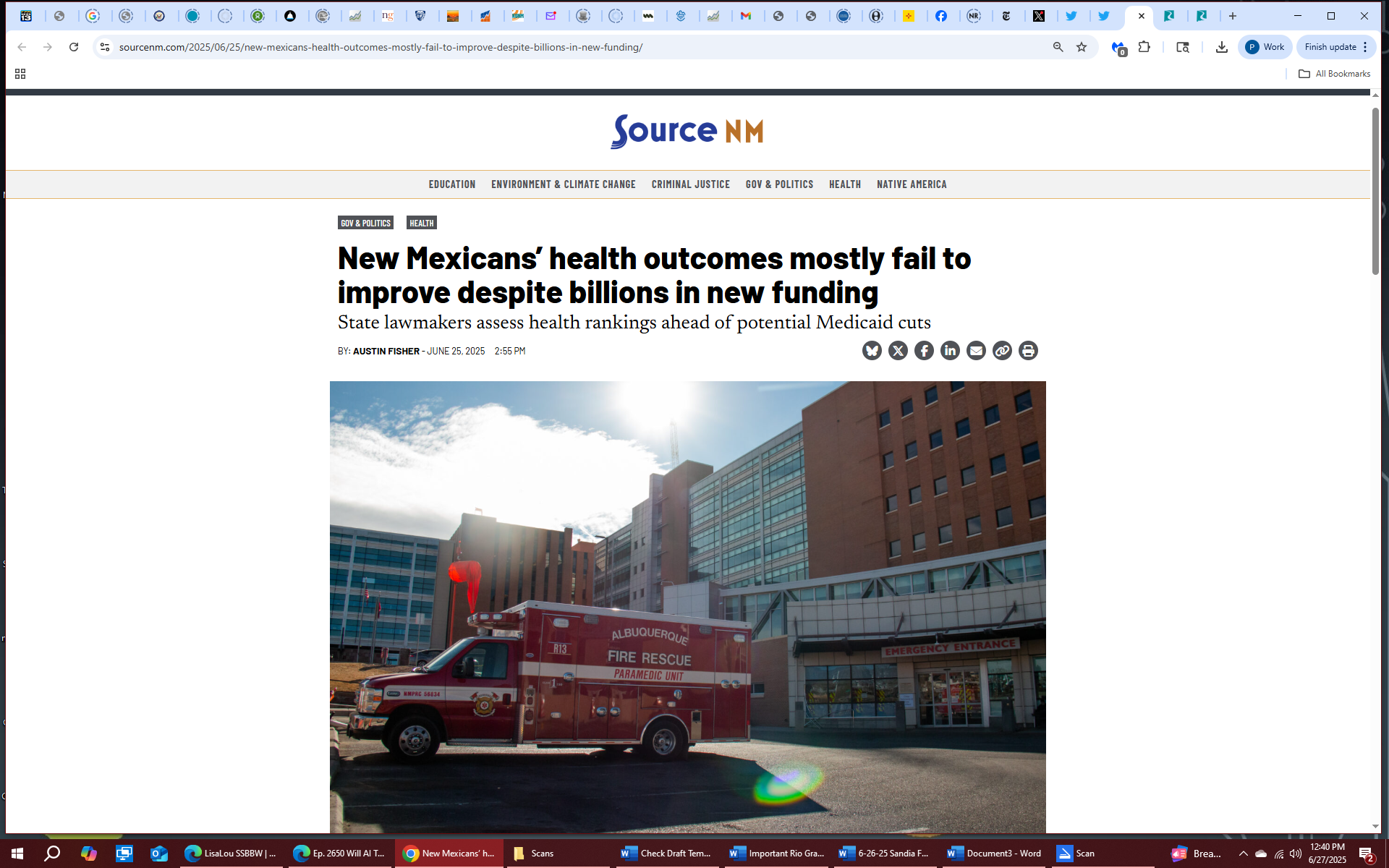Share article on LinkedIn icon
1389x868 pixels.
(x=950, y=351)
